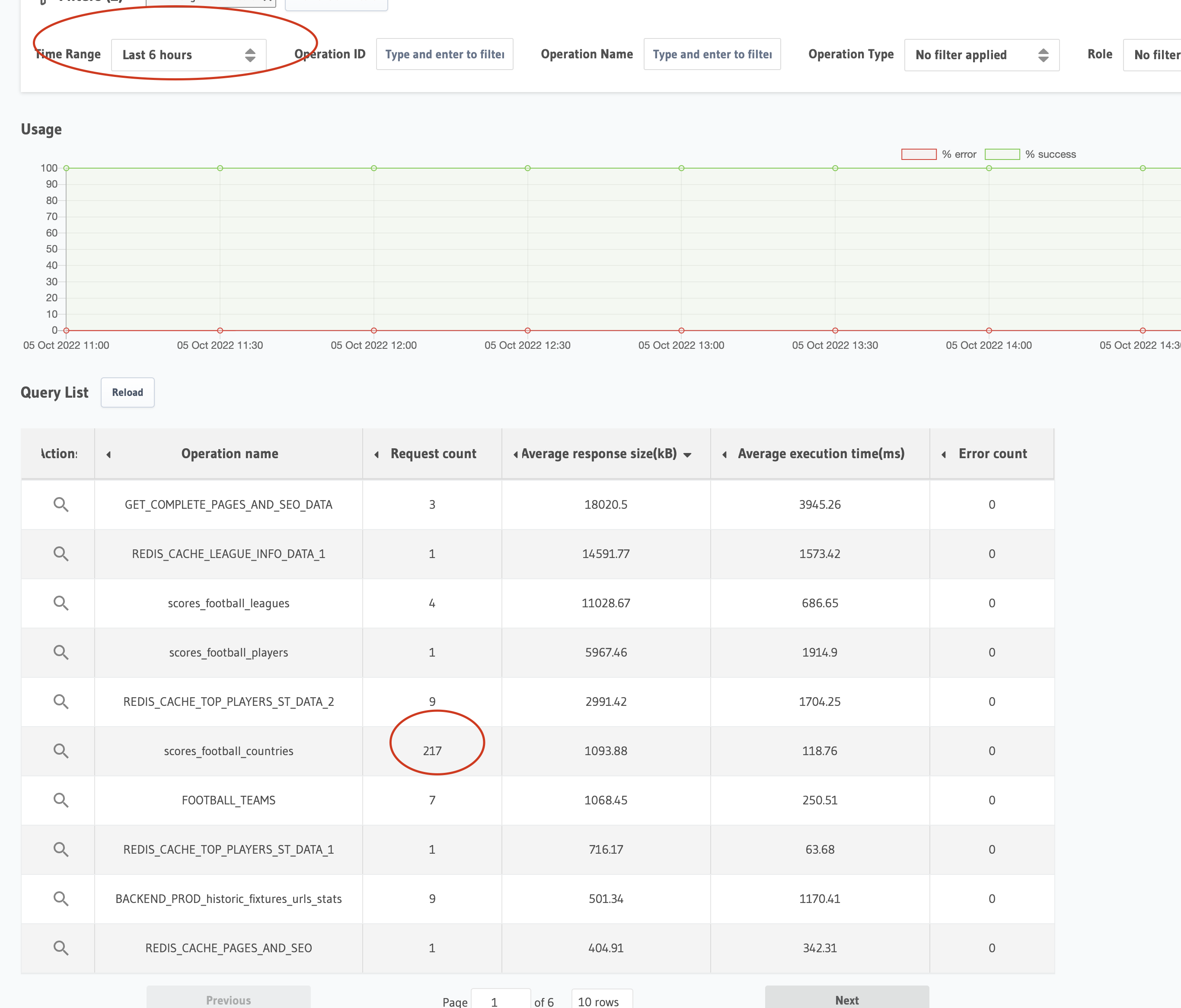Screen dimensions: 1181x1008
Task: Click the 18020.5 response size cell
Action: pyautogui.click(x=606, y=504)
